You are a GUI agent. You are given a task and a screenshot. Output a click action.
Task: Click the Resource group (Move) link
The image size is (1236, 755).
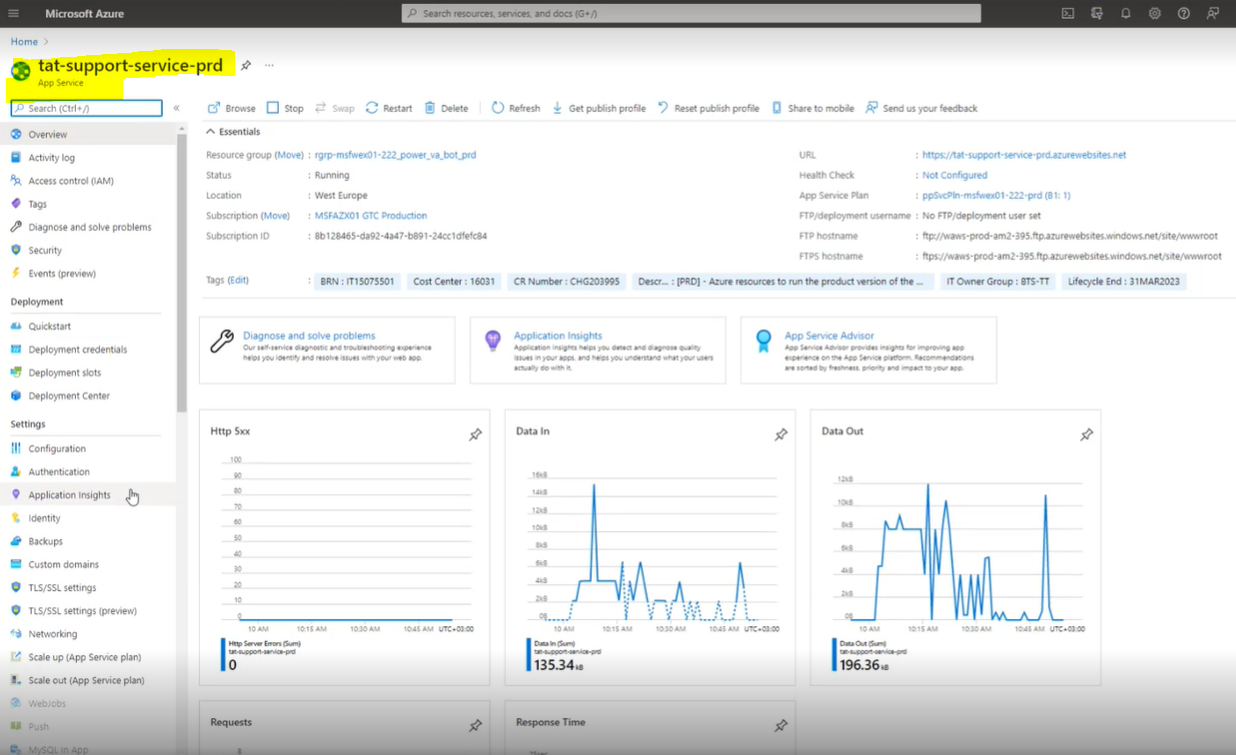point(289,155)
